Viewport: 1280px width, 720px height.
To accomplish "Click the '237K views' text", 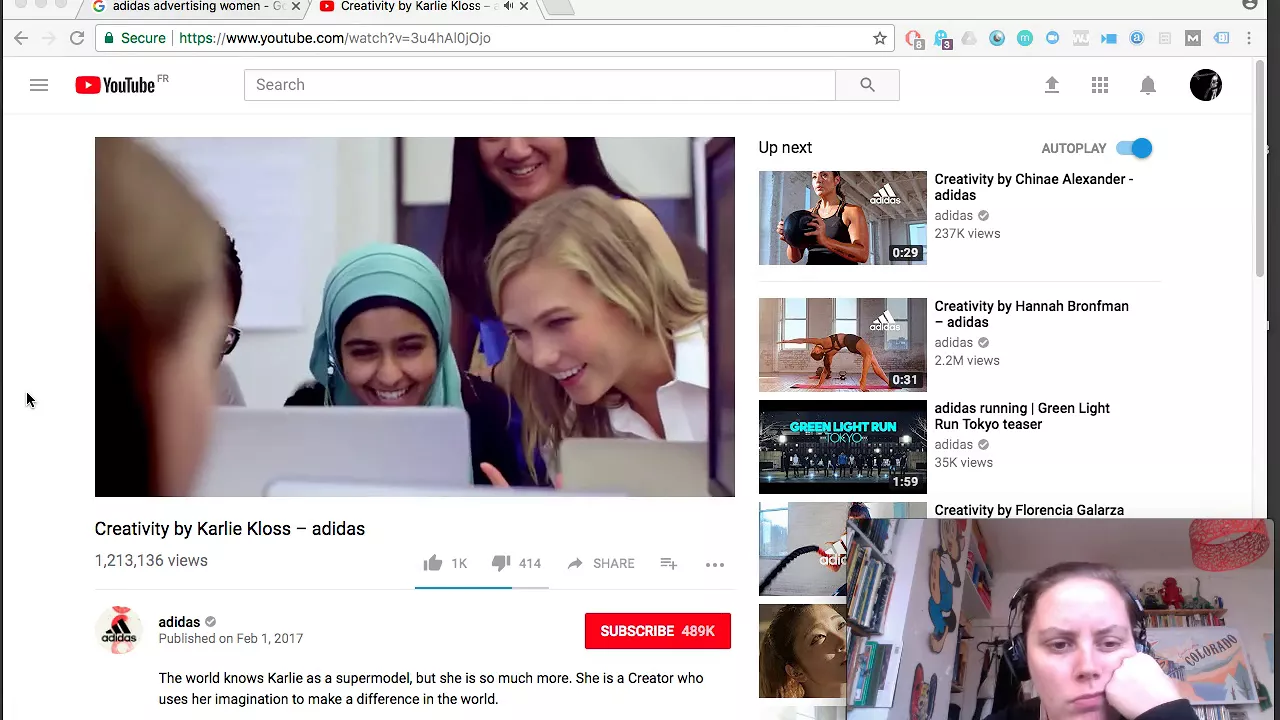I will click(x=967, y=234).
